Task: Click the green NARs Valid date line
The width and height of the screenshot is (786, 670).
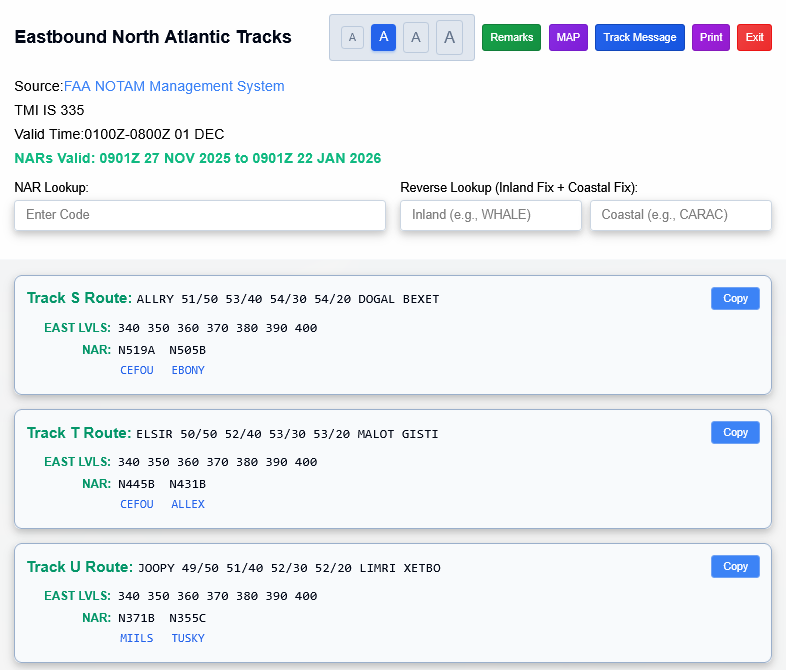Action: (x=198, y=158)
